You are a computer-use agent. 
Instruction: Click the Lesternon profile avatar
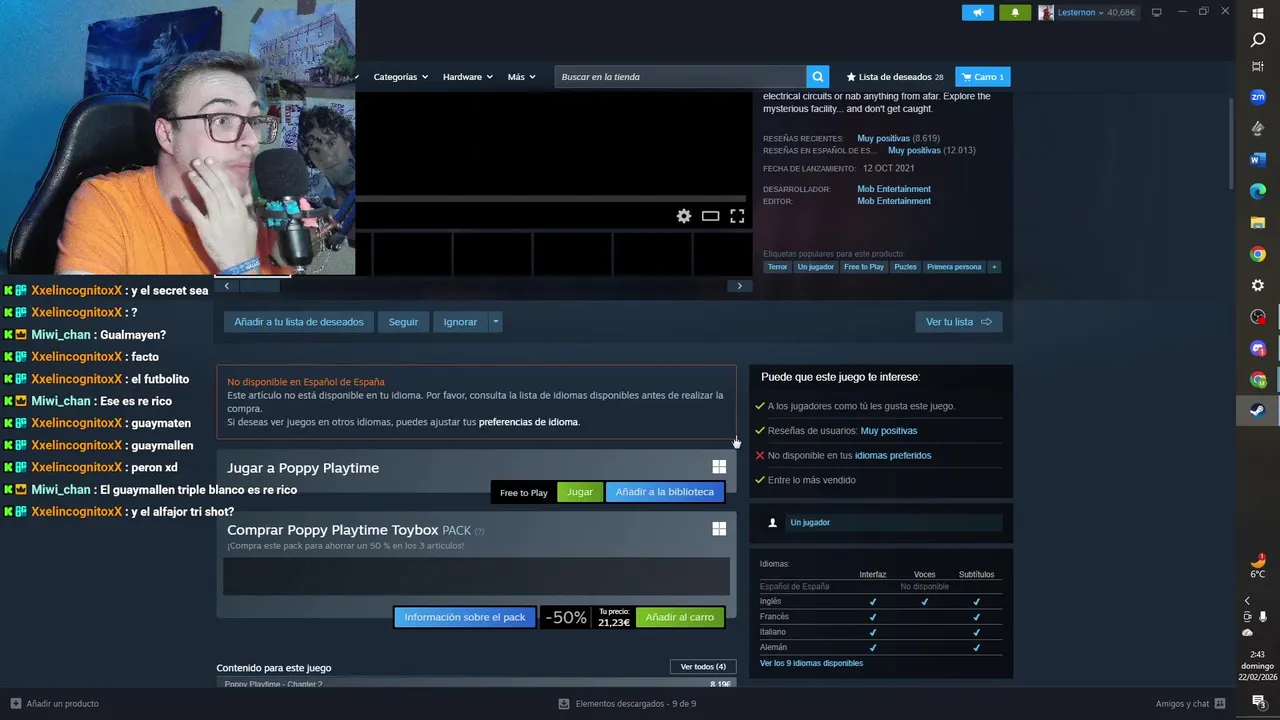1046,12
